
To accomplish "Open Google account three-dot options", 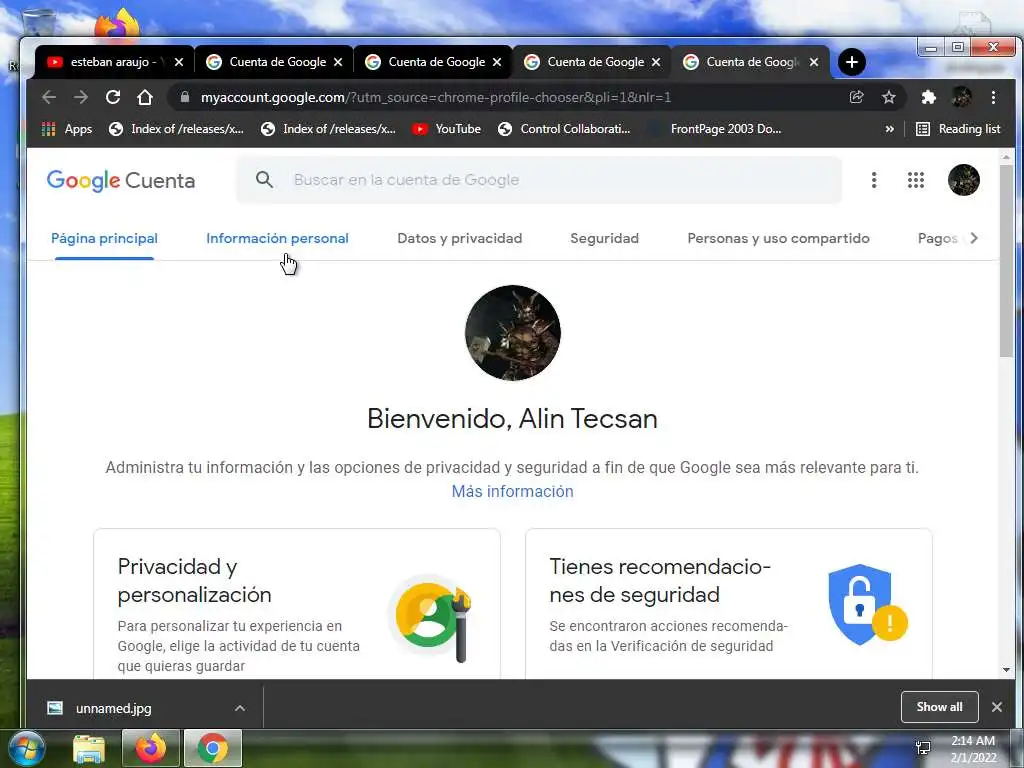I will click(874, 180).
